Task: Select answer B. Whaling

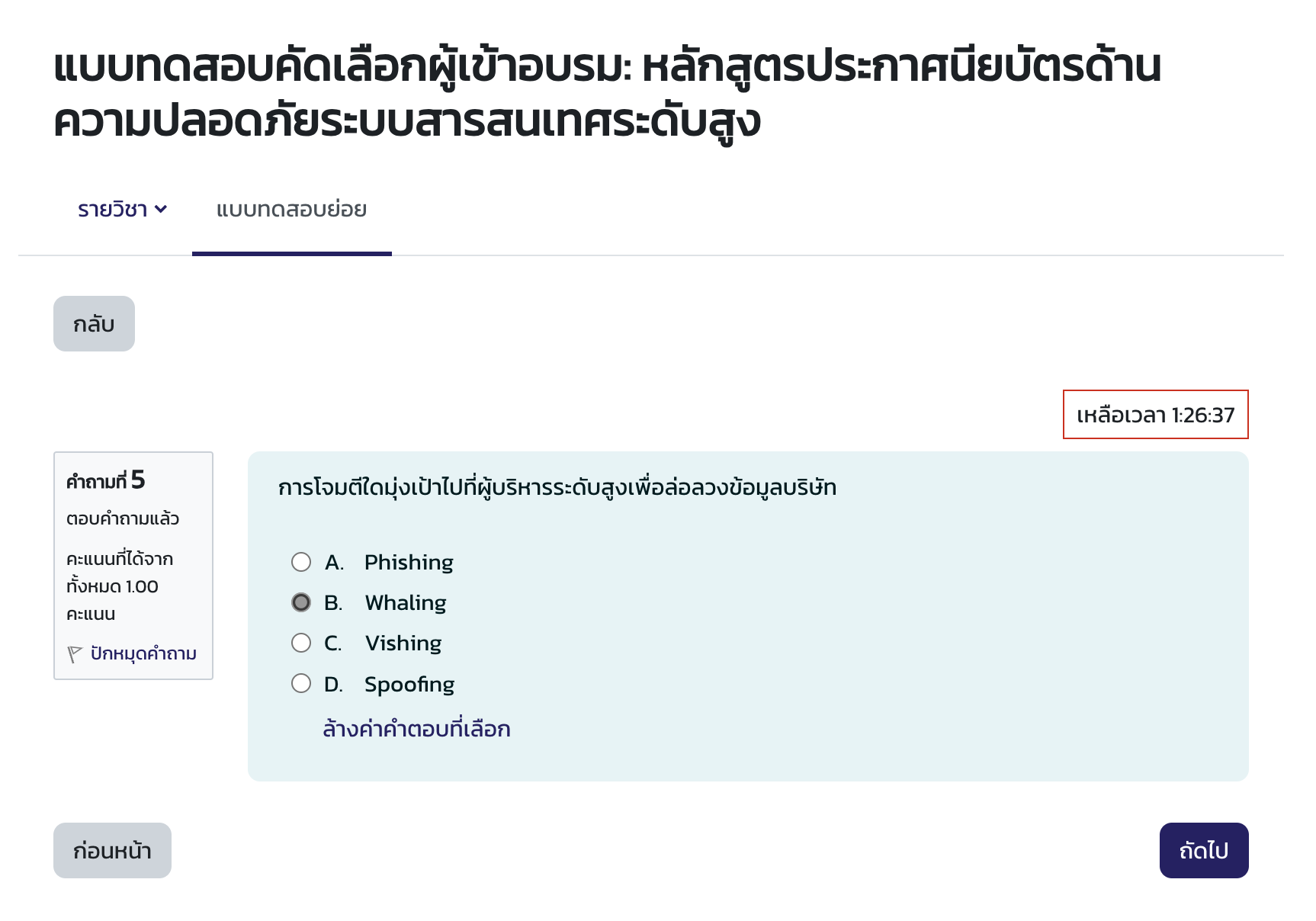Action: (x=300, y=602)
